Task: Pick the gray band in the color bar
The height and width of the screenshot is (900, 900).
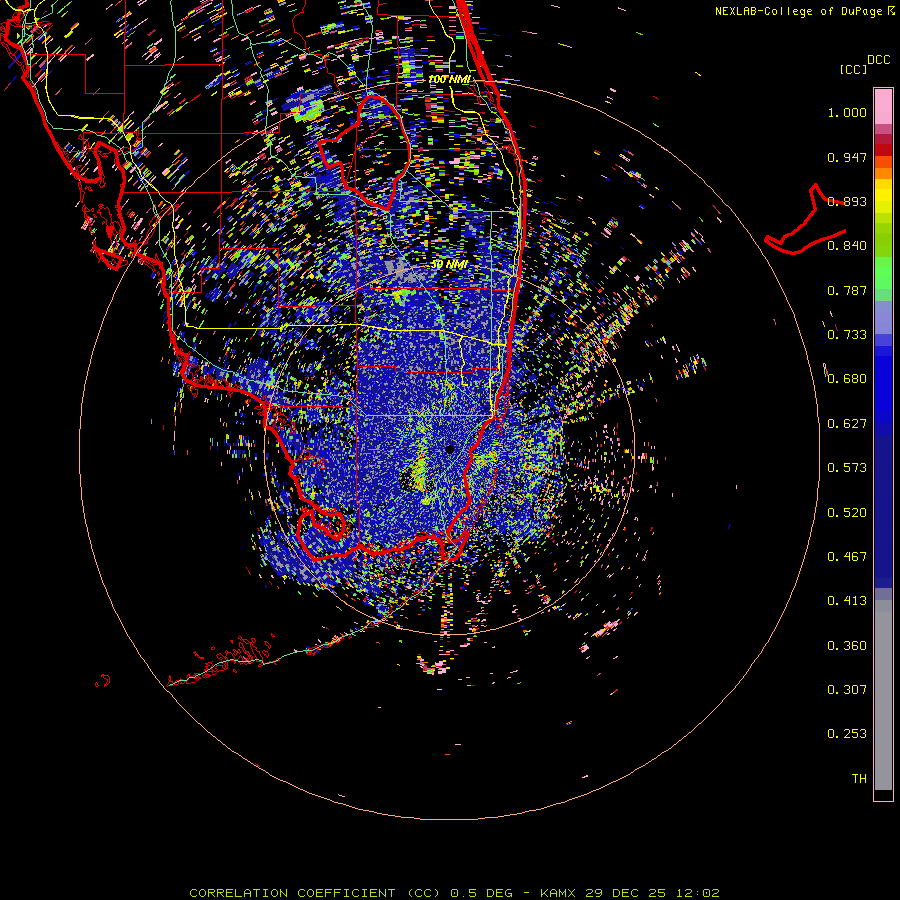Action: [x=883, y=695]
